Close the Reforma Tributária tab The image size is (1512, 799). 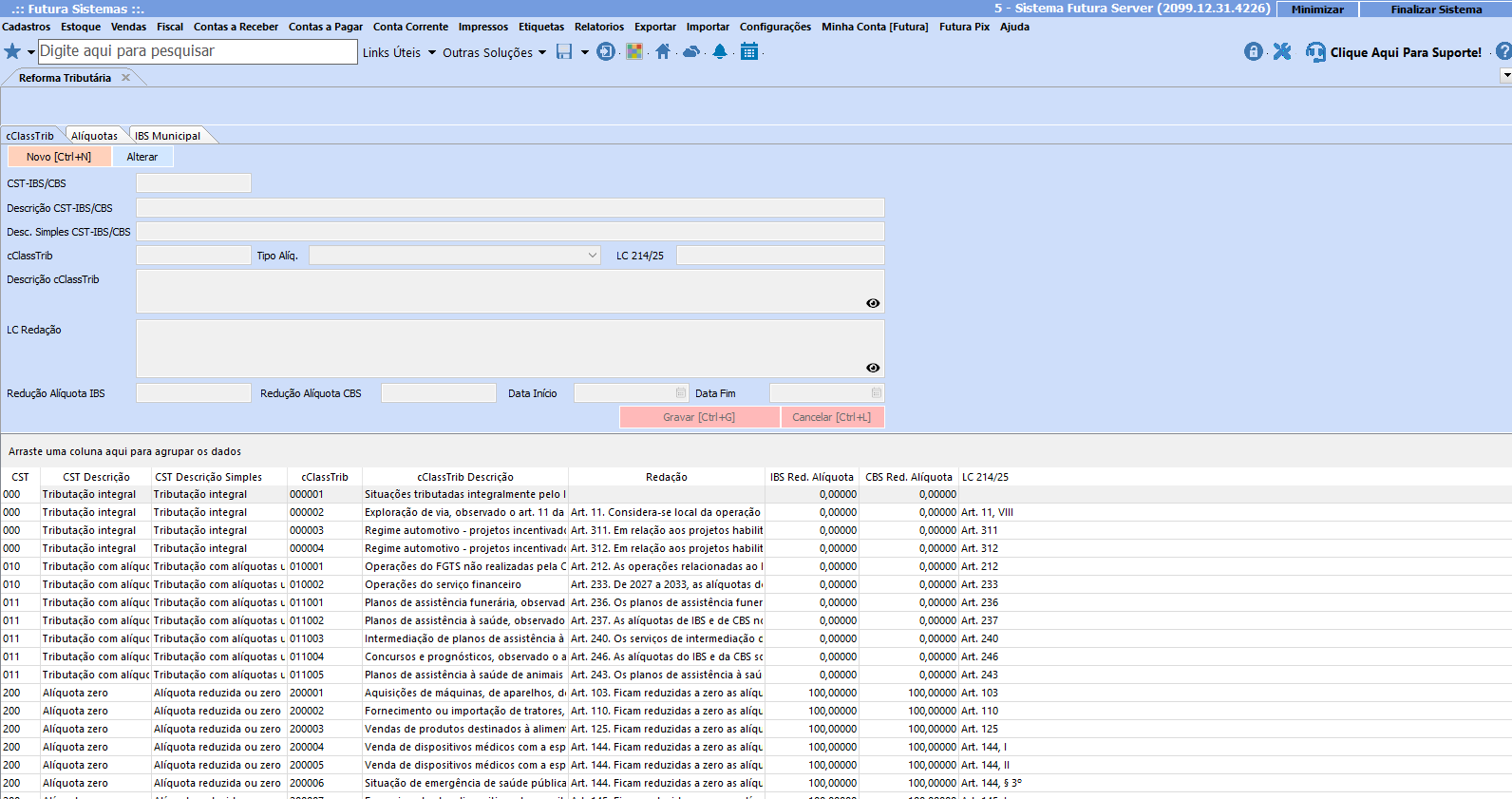(125, 78)
